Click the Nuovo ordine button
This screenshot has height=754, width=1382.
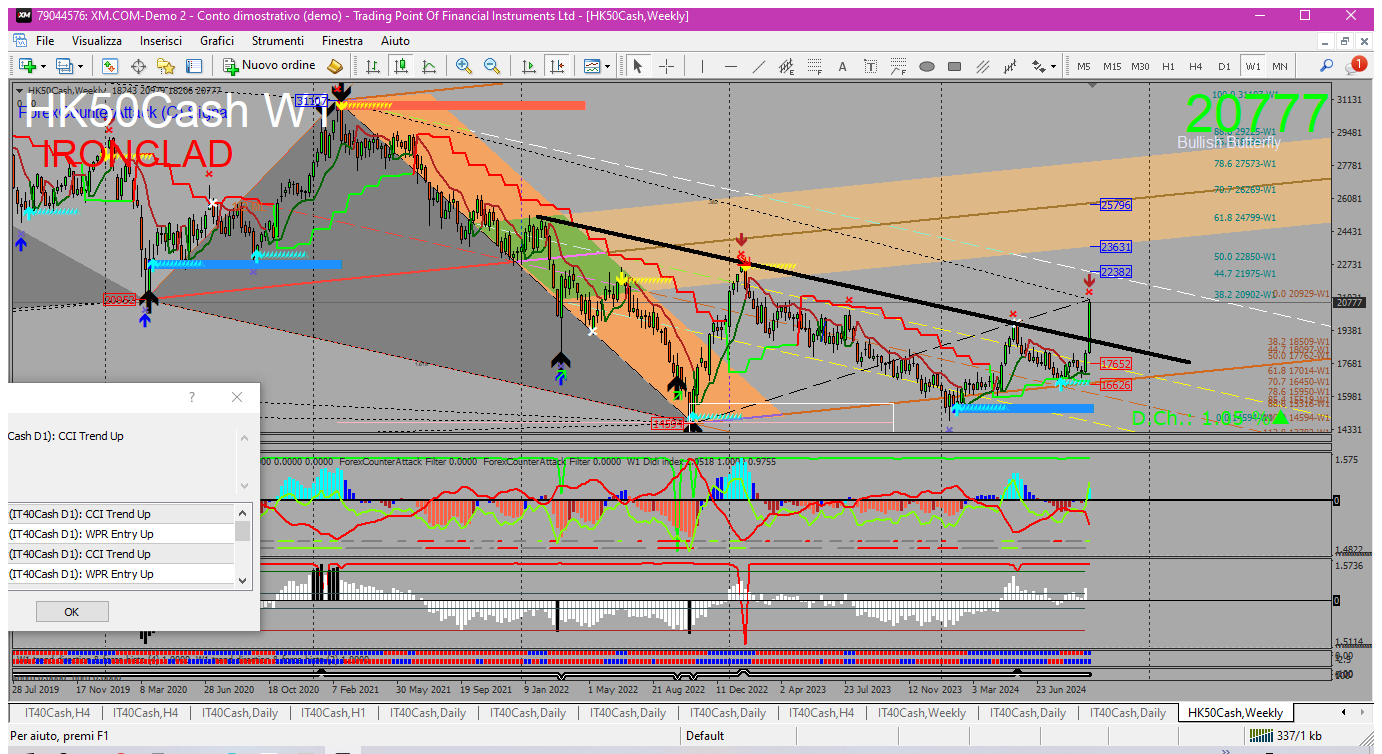tap(269, 66)
